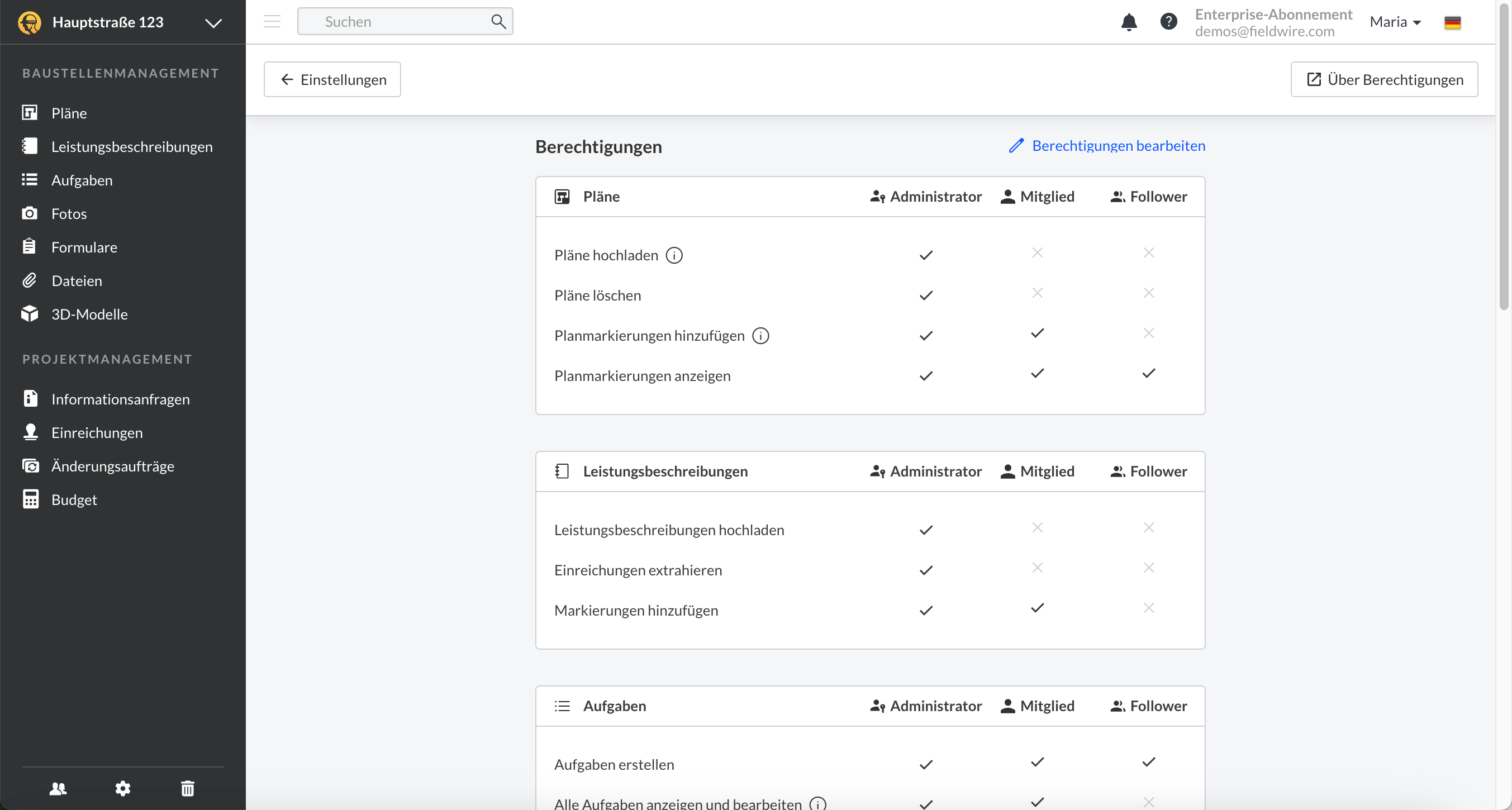Click the trash icon in sidebar footer

point(188,788)
